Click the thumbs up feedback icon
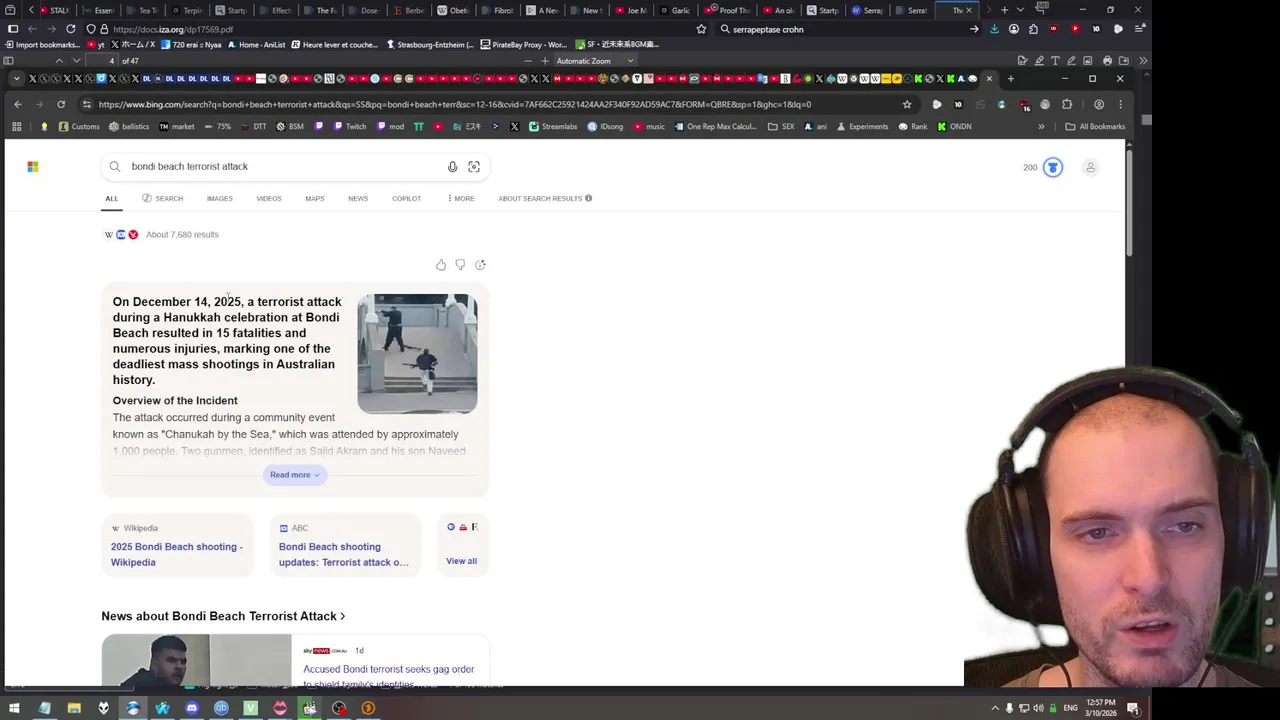This screenshot has width=1280, height=720. pyautogui.click(x=441, y=265)
